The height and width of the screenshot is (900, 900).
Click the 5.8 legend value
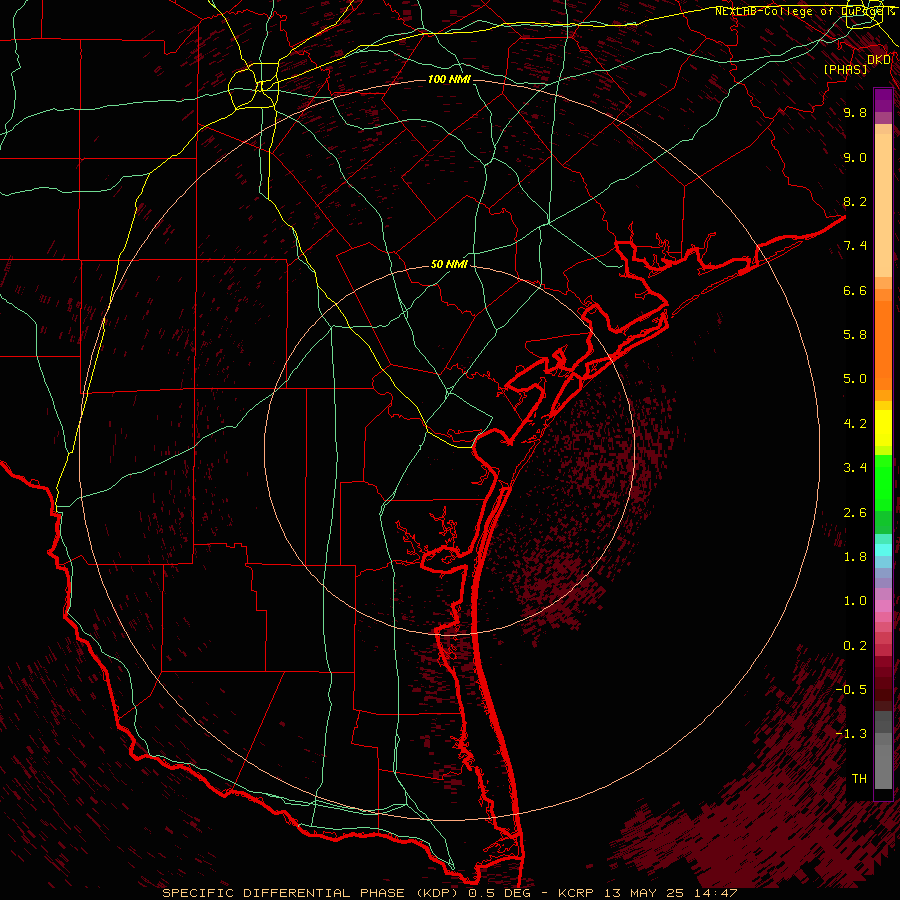855,335
